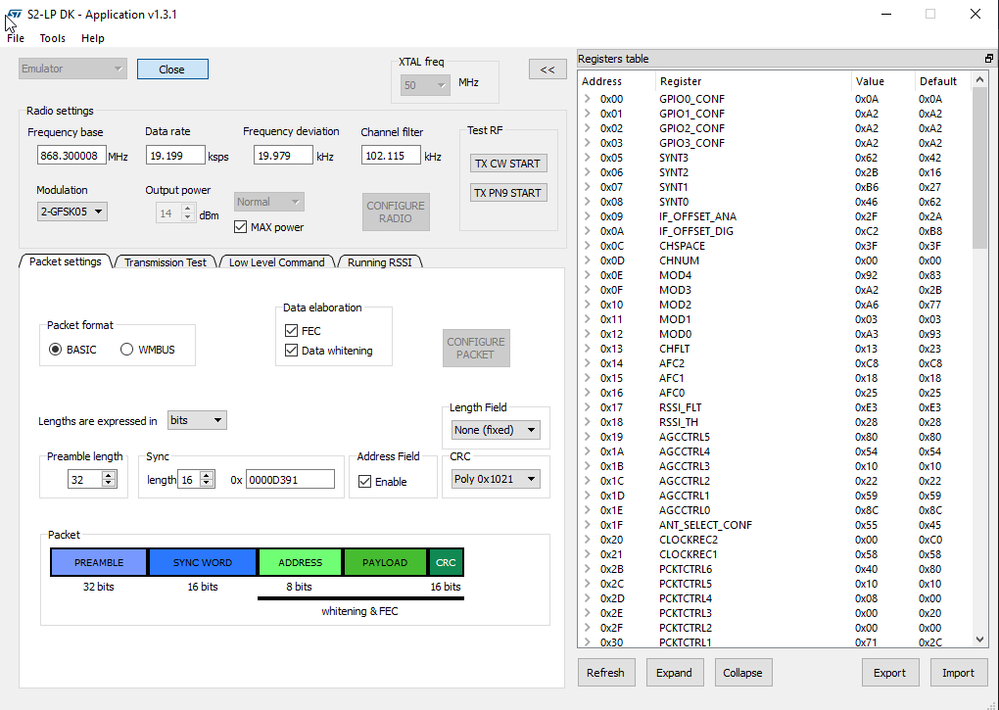Click the MOD2 register name
The height and width of the screenshot is (710, 999).
point(675,305)
